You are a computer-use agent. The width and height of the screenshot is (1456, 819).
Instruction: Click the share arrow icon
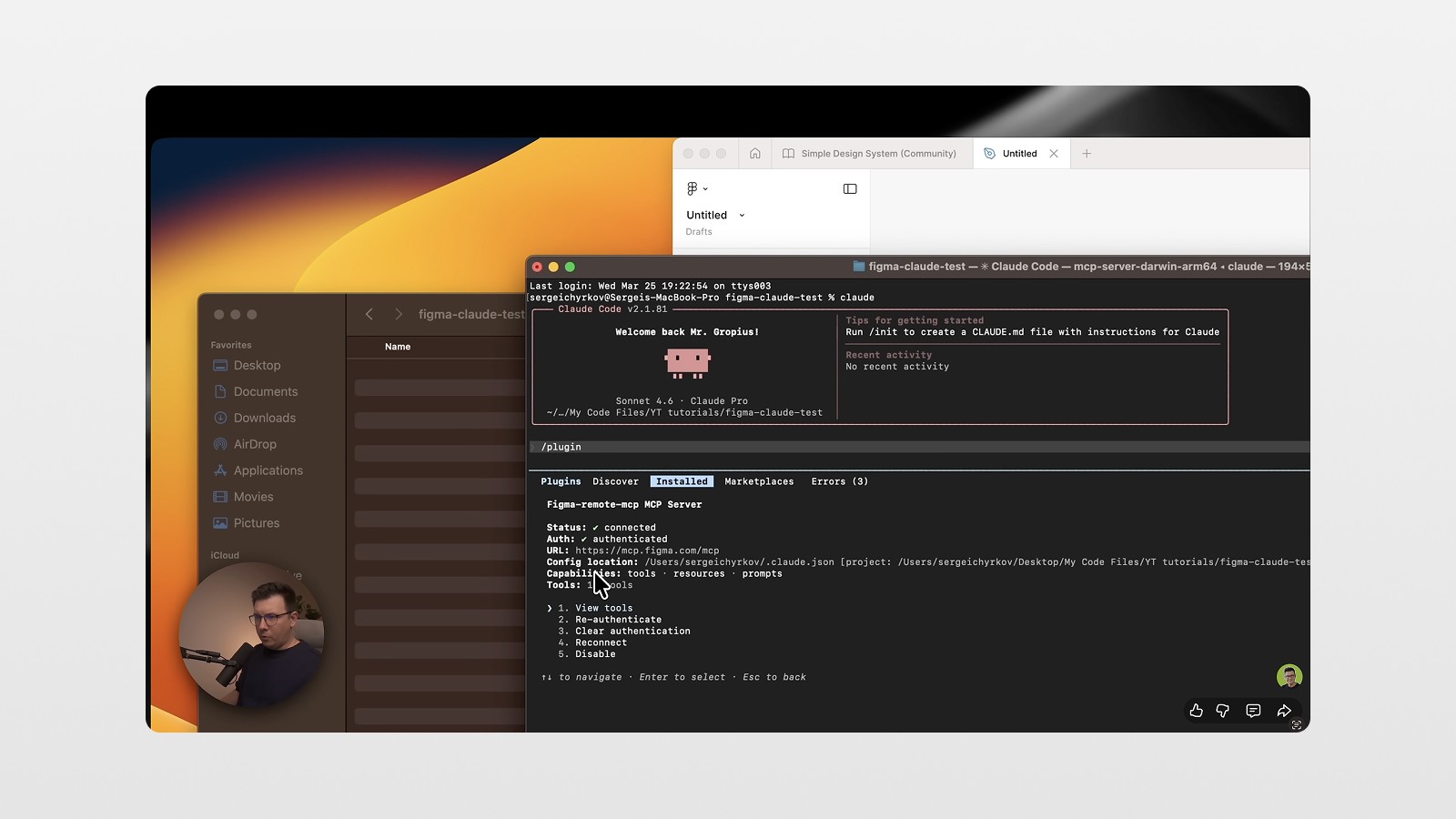click(x=1284, y=711)
